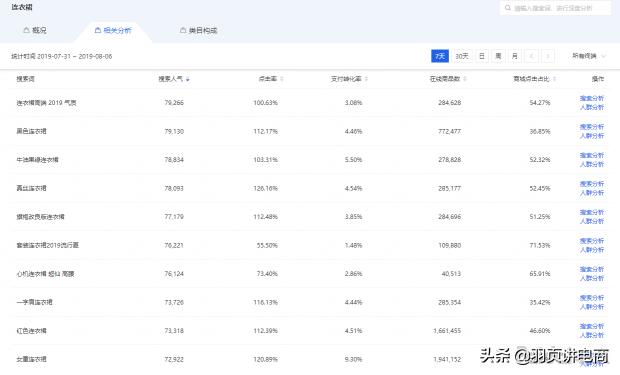Open 搜索分析 link in the 77,179 row
Screen dimensions: 620x375
[x=592, y=212]
